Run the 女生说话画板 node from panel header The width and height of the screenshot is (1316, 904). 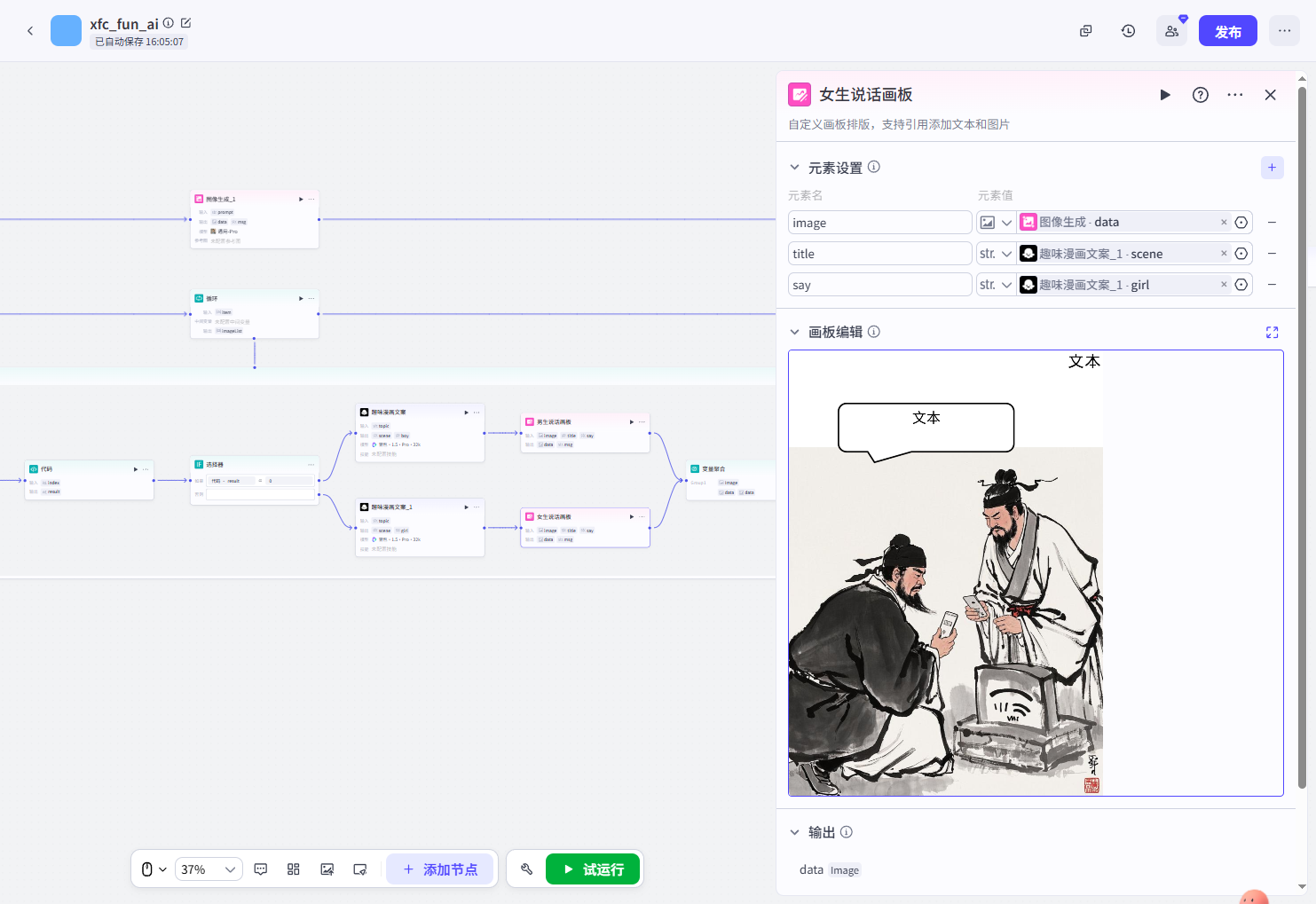pyautogui.click(x=1165, y=95)
